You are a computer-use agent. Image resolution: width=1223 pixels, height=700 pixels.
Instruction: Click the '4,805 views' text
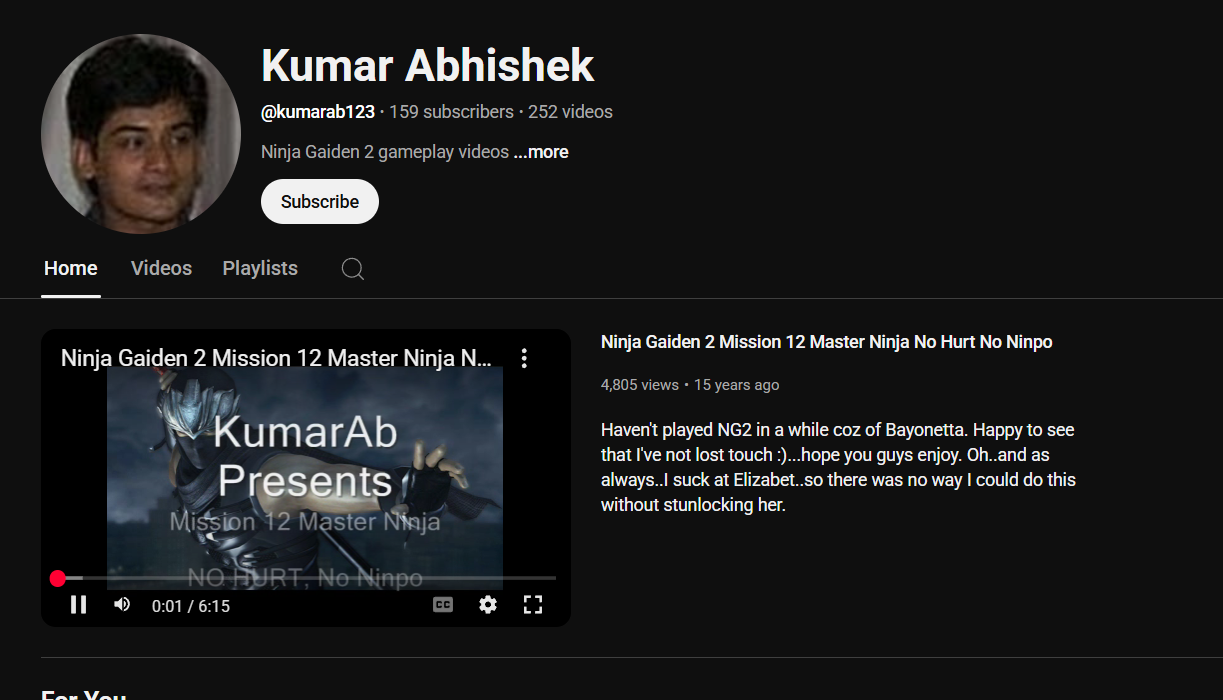click(640, 385)
